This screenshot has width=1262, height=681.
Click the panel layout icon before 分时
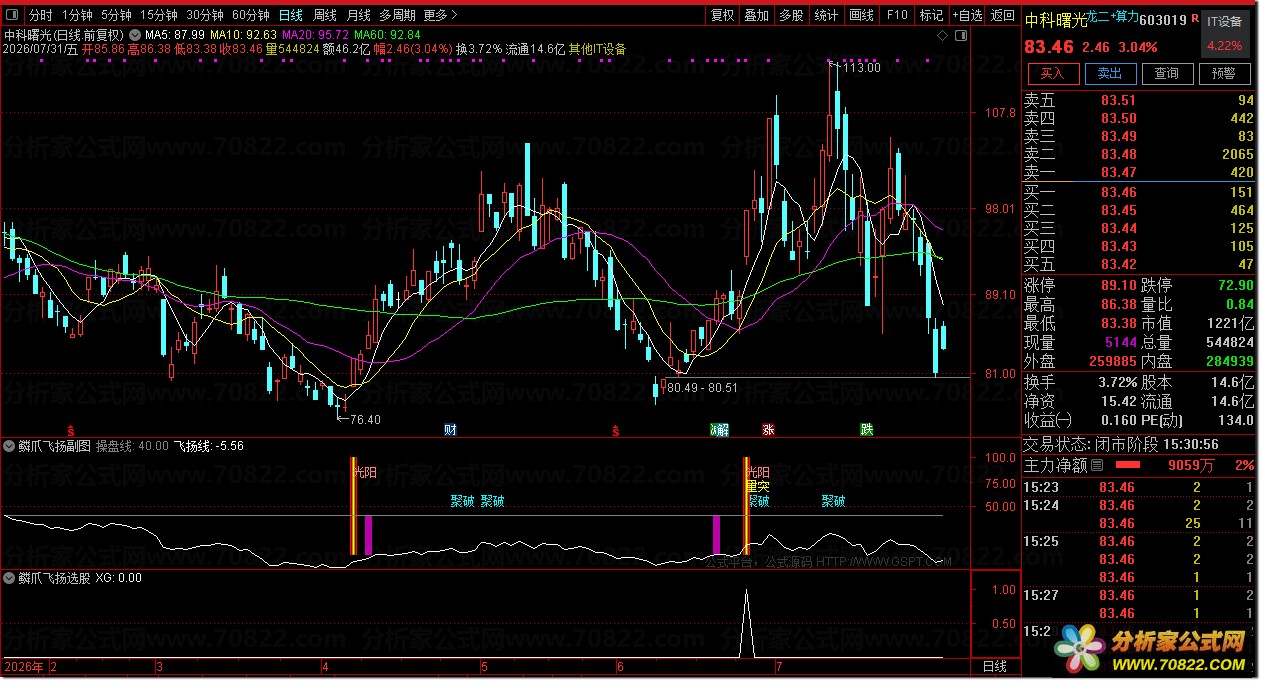(12, 15)
